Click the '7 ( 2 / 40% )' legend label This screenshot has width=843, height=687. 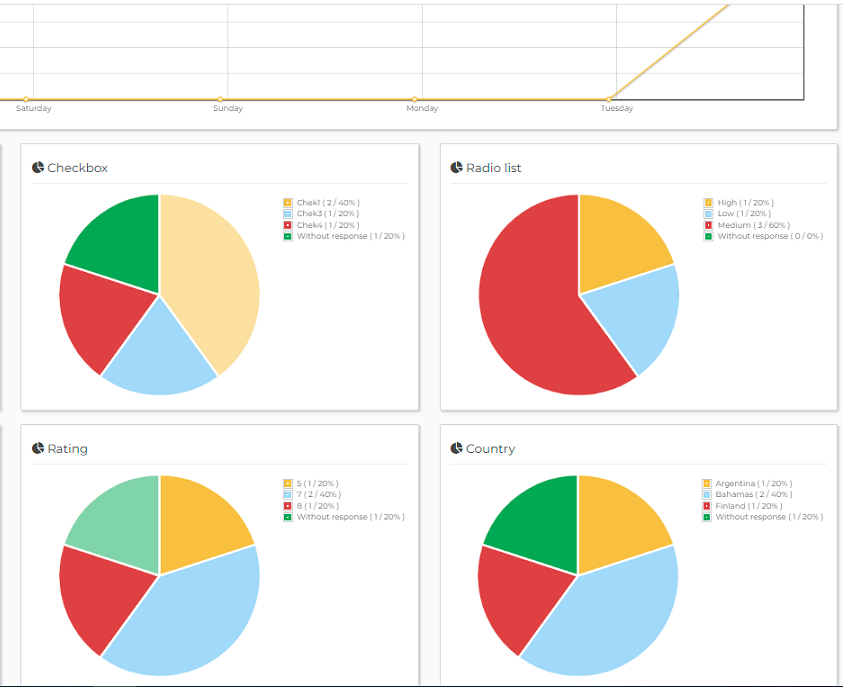319,494
